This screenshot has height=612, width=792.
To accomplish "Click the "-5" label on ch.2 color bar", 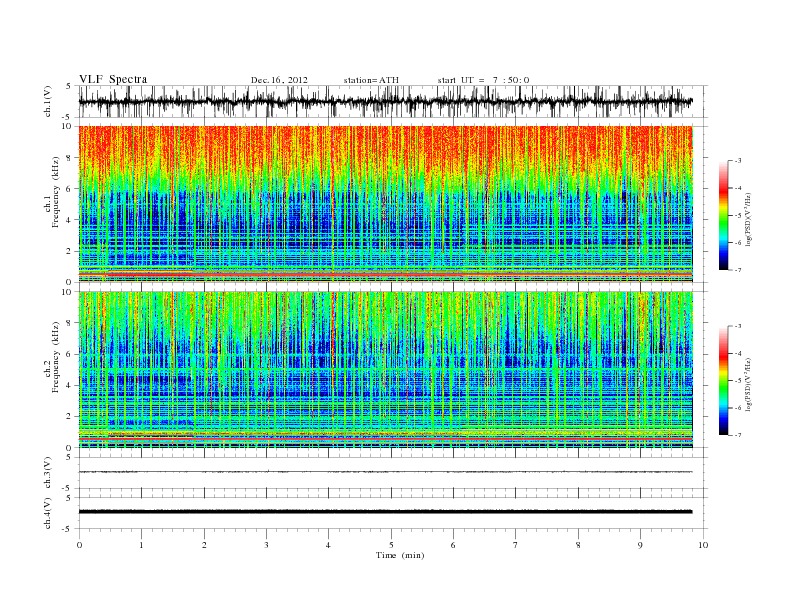I will (x=738, y=381).
